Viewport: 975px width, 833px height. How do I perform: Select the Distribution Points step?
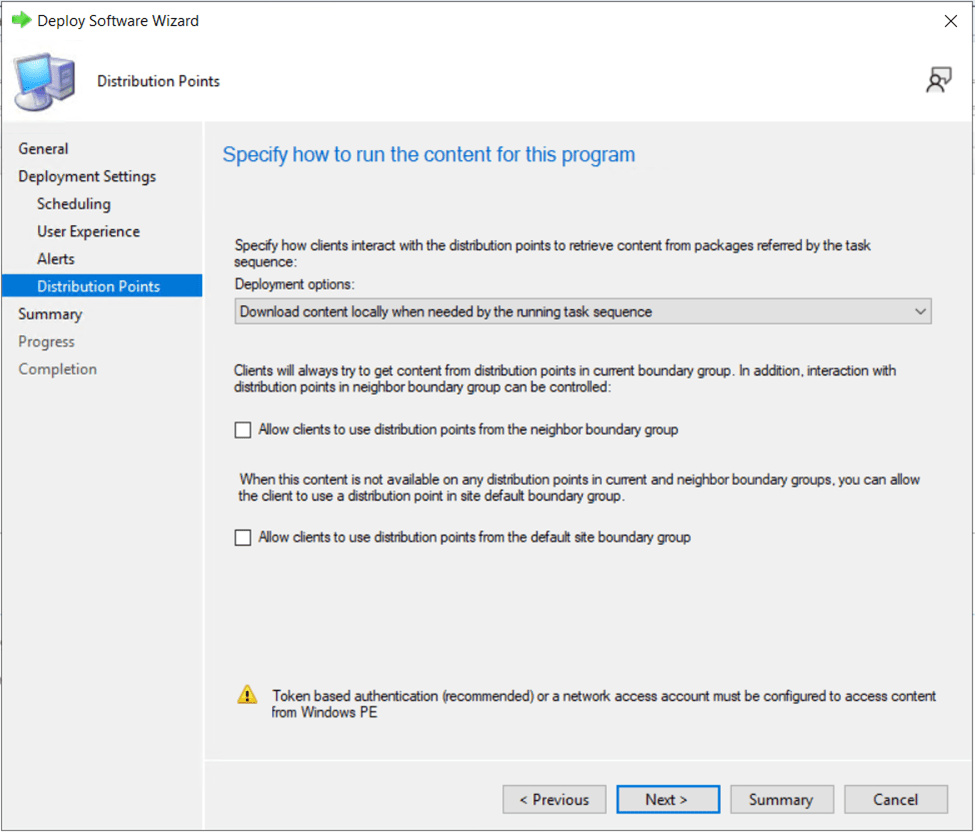tap(98, 287)
